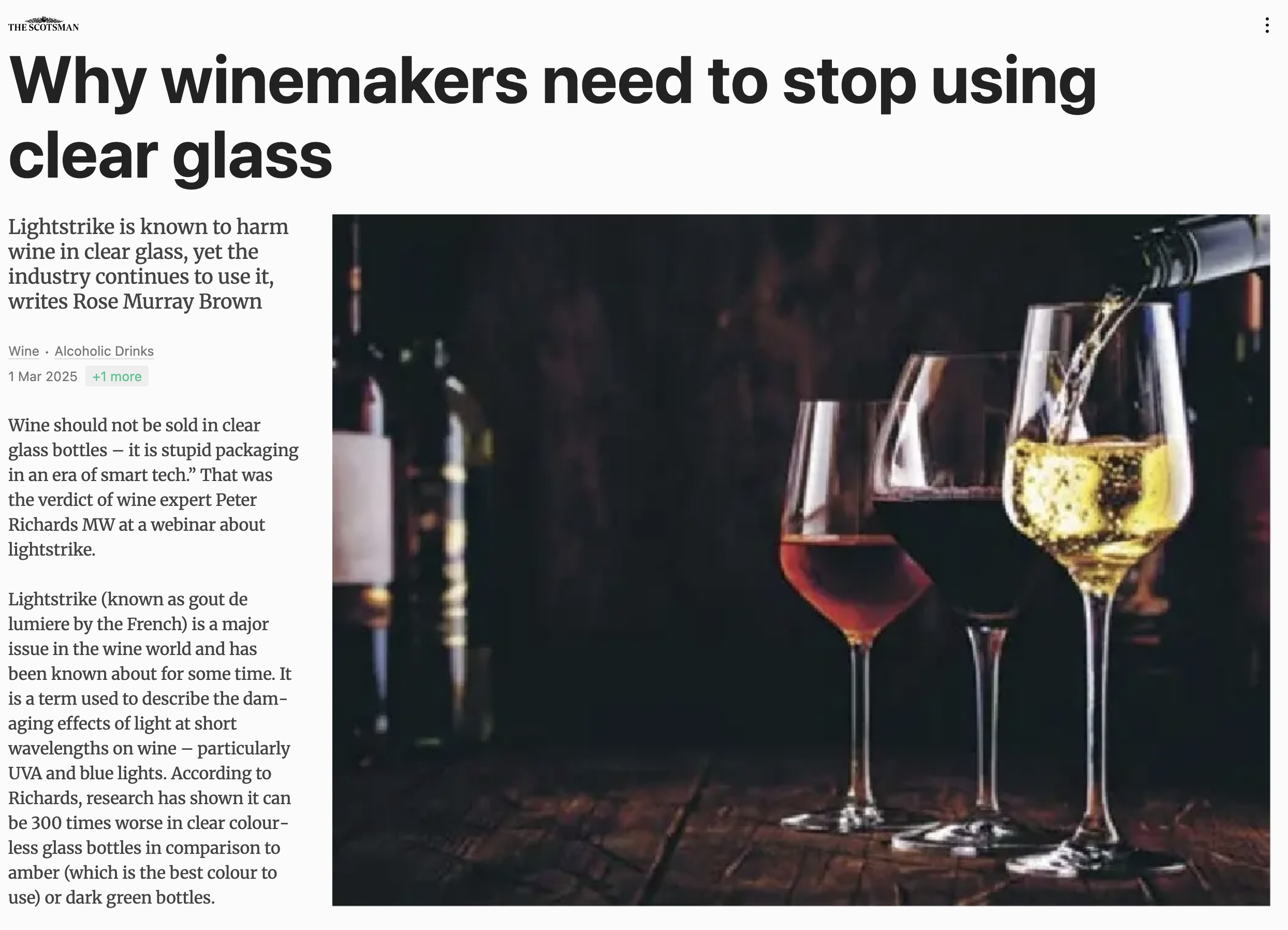Click the Lightstrike subheading by Rose Murray Brown
Screen dimensions: 1288x930
click(x=148, y=264)
